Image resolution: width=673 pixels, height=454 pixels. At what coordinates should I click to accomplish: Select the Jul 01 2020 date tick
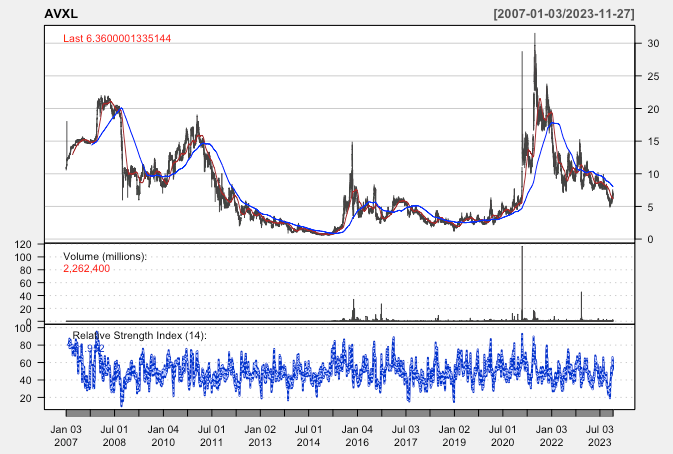click(502, 434)
